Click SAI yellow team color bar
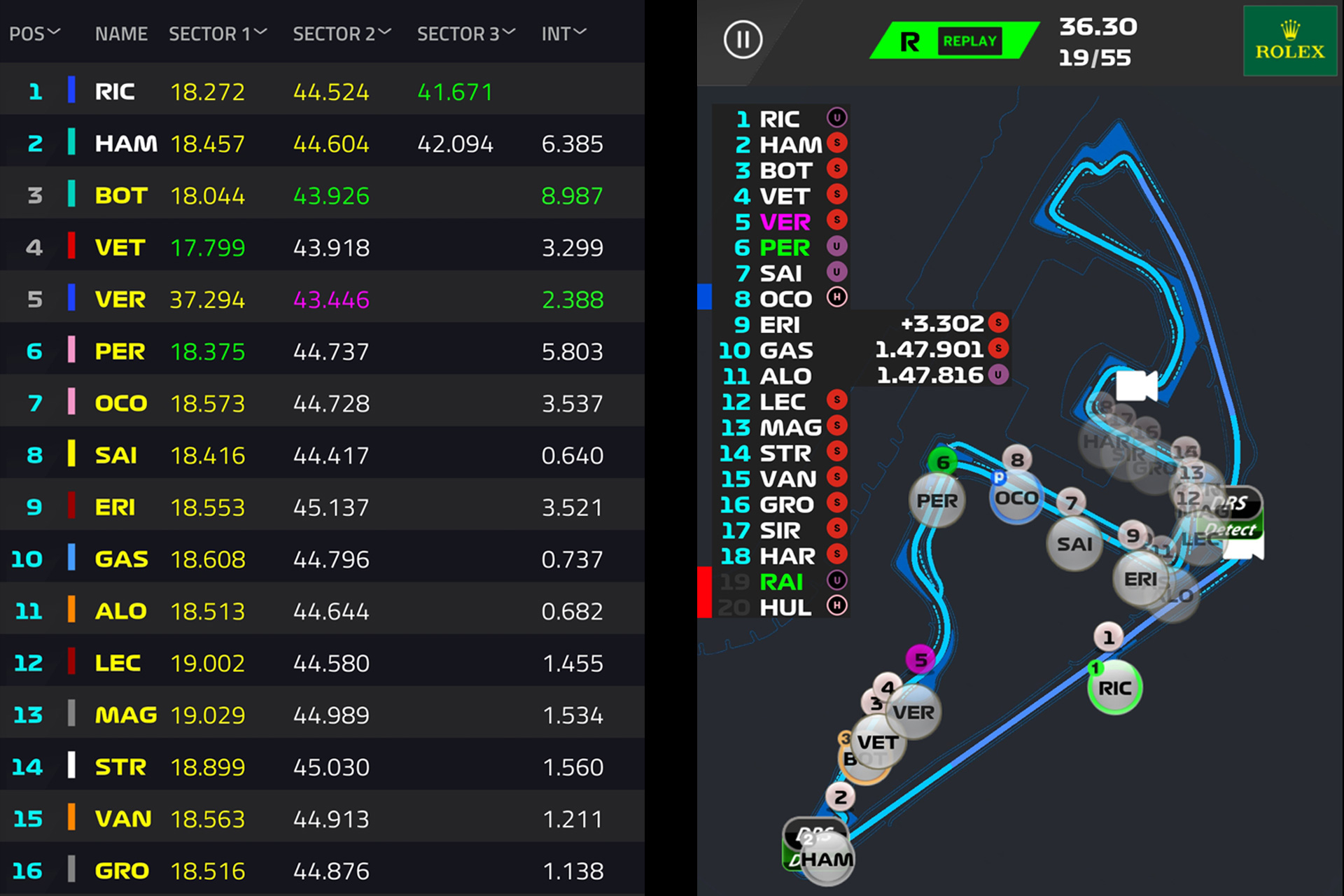This screenshot has height=896, width=1344. click(x=71, y=453)
